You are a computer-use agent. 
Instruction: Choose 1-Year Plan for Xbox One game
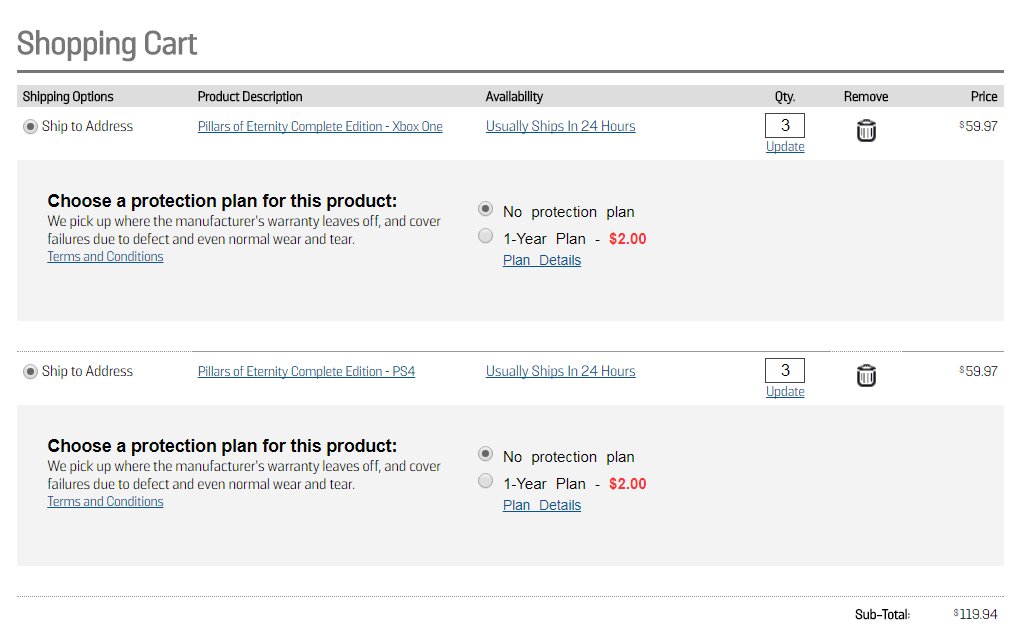coord(485,236)
